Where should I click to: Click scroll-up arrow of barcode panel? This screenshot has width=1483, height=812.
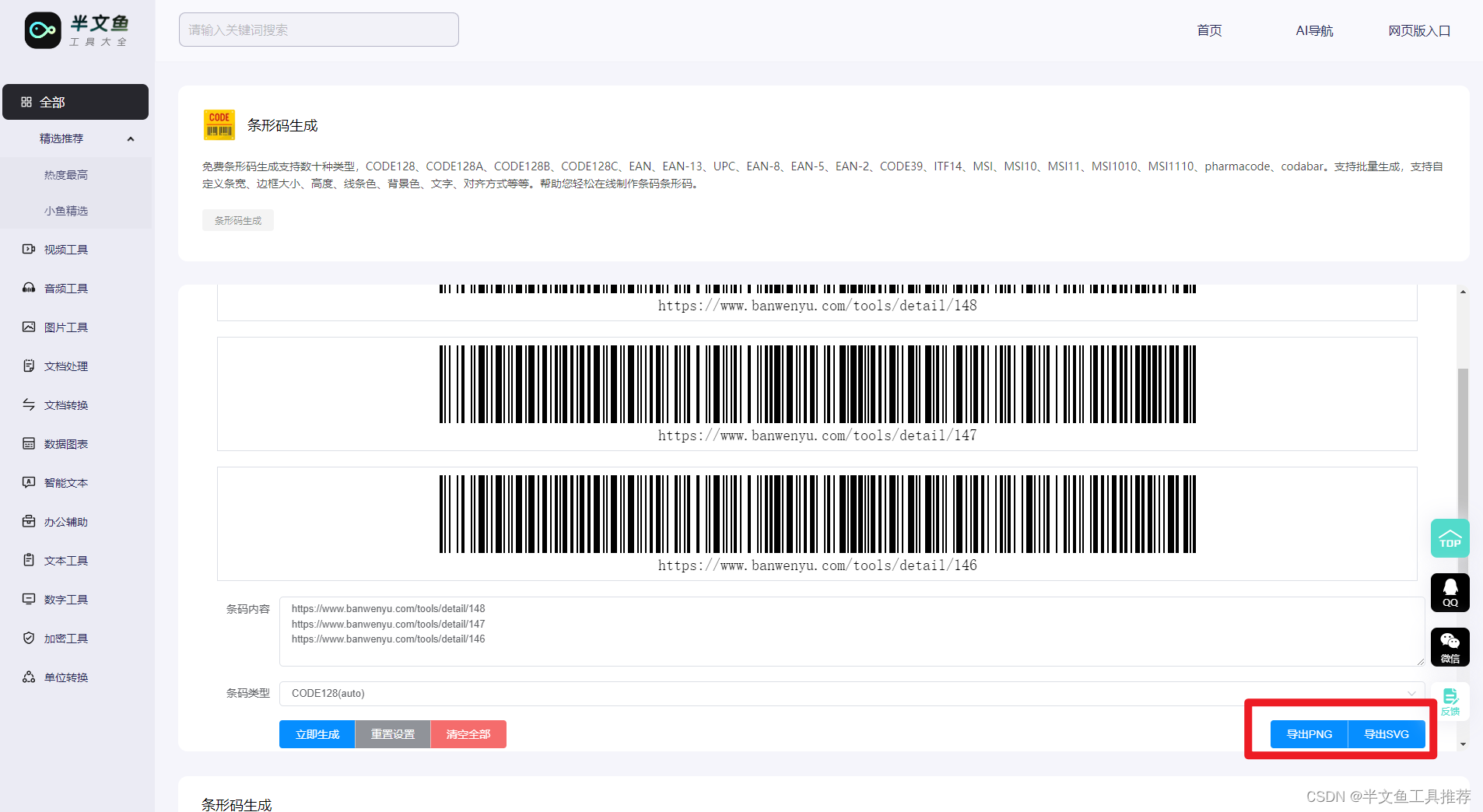[1463, 292]
